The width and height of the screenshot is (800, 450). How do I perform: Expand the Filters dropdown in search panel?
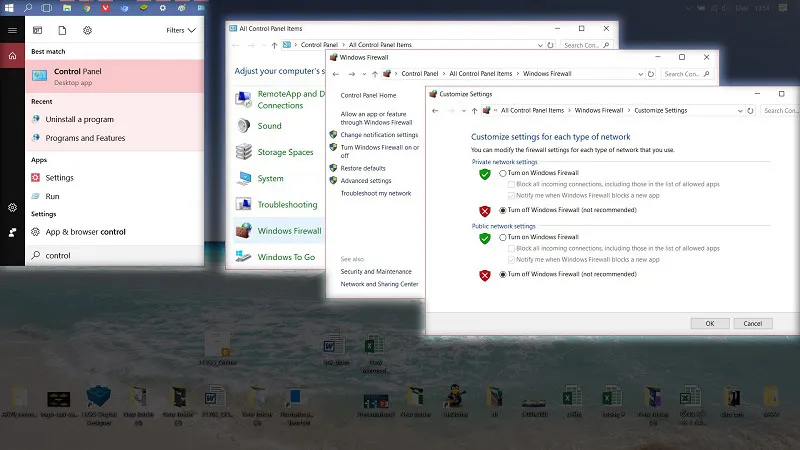(x=180, y=30)
